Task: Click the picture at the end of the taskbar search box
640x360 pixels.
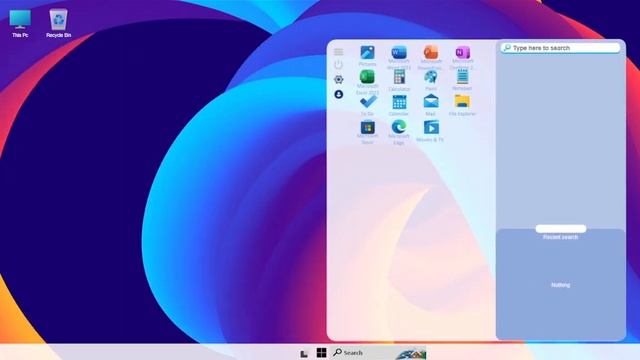Action: tap(411, 353)
